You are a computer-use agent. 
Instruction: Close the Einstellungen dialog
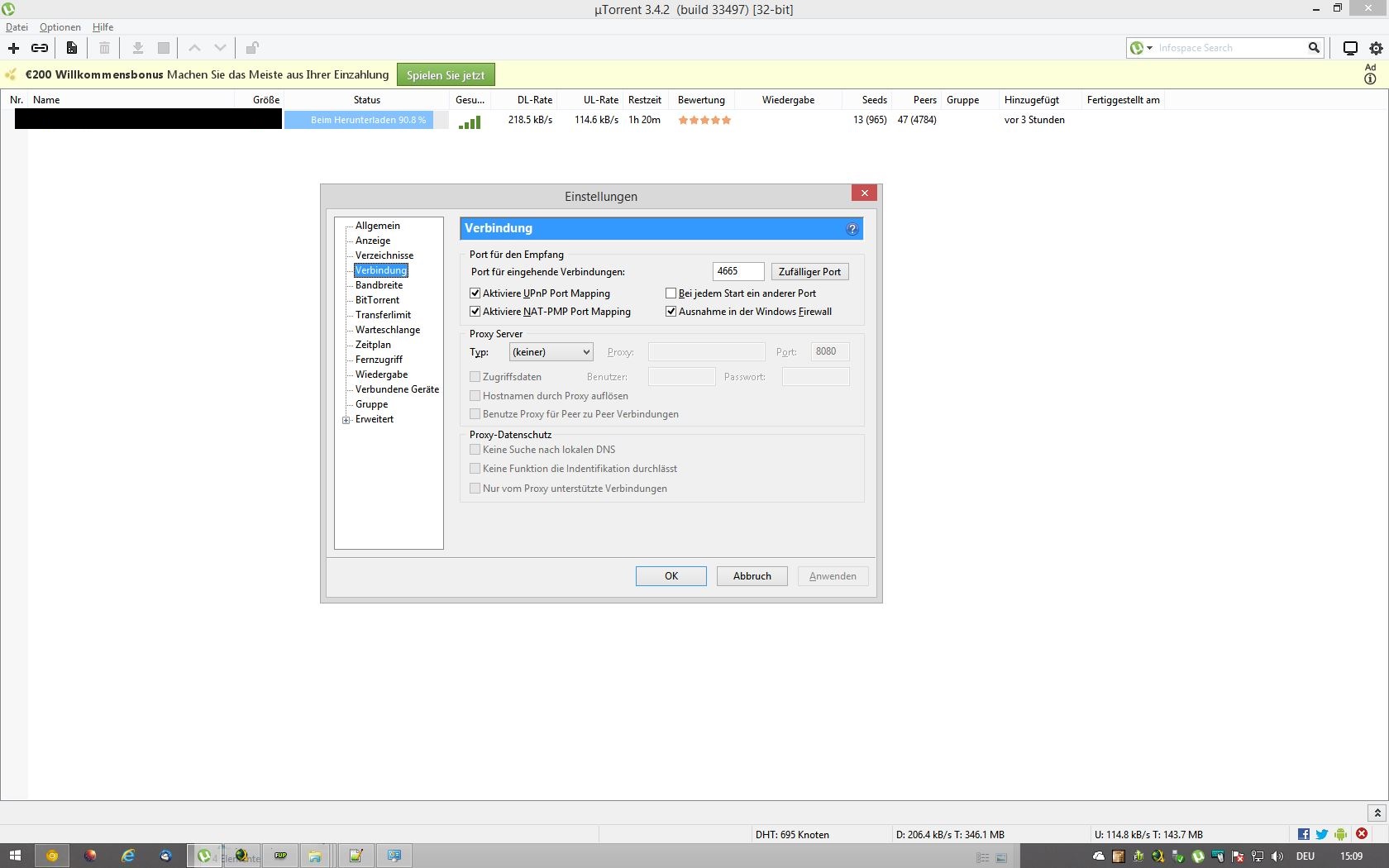(864, 193)
